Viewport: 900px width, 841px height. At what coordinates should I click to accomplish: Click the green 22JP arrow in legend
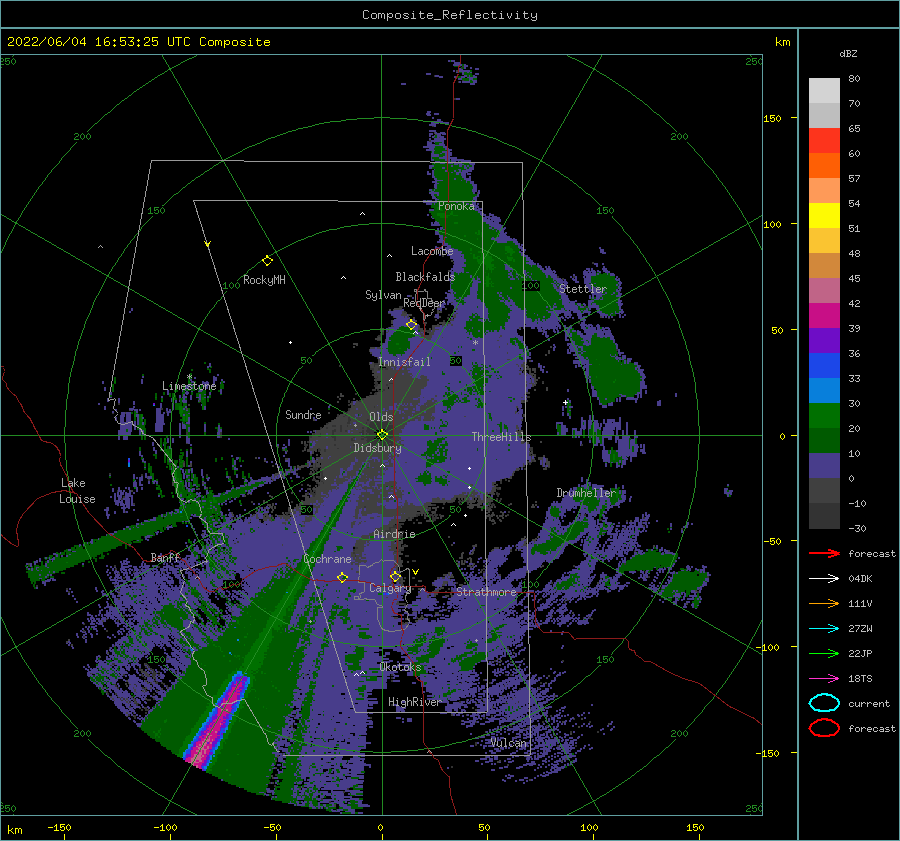(824, 653)
